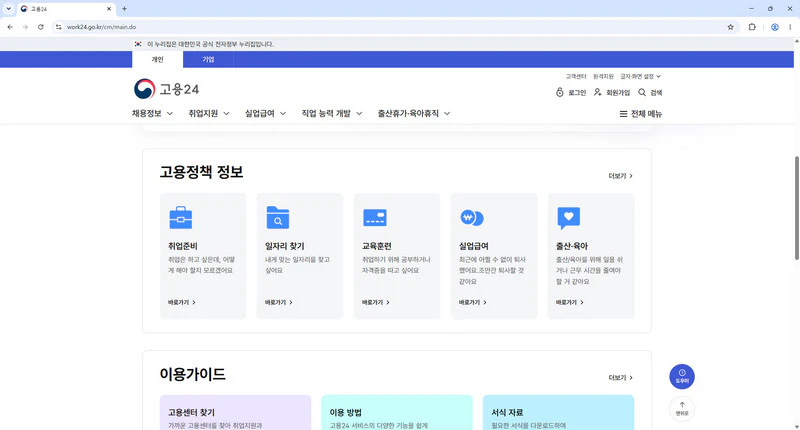Open 전체 메뉴 hamburger icon
Viewport: 800px width, 430px height.
click(623, 114)
